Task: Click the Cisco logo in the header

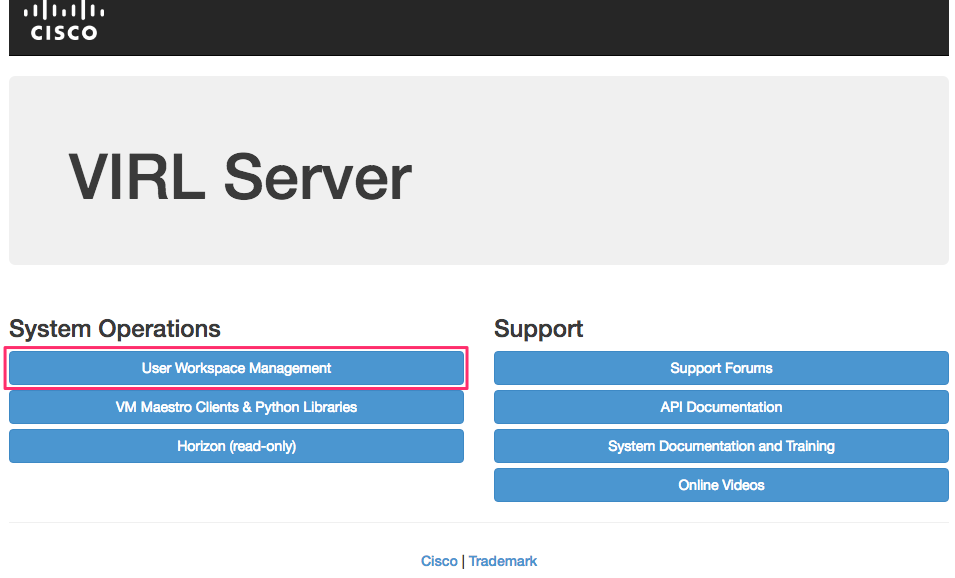Action: coord(64,21)
